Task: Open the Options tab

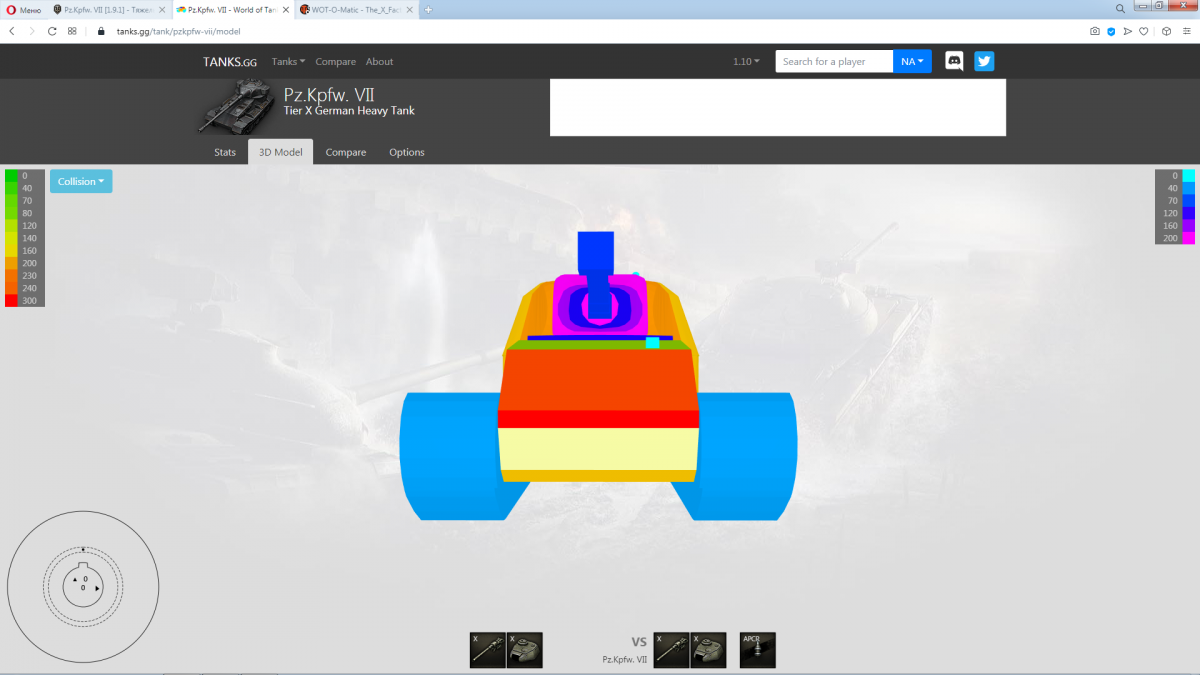Action: (407, 152)
